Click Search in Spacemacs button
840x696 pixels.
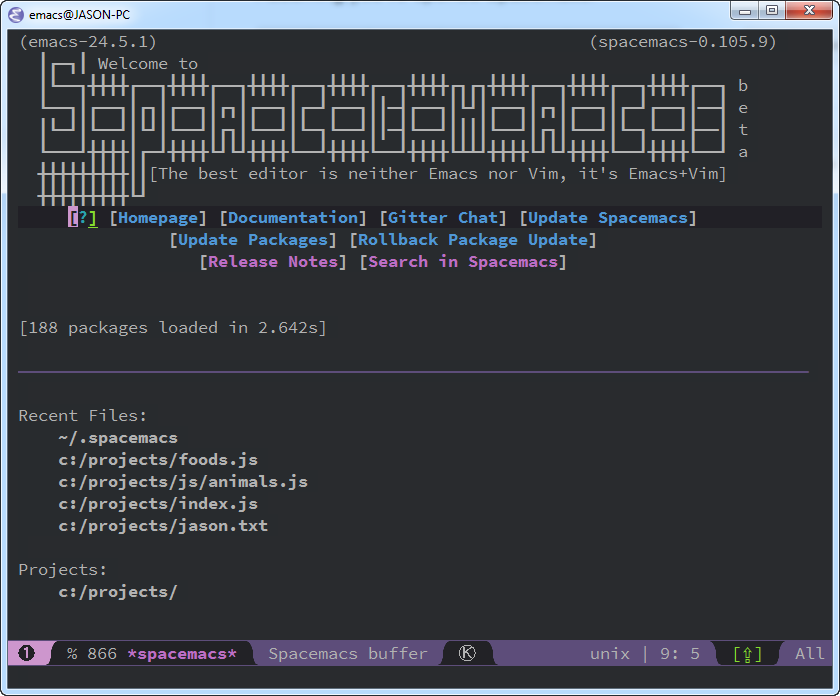[463, 261]
